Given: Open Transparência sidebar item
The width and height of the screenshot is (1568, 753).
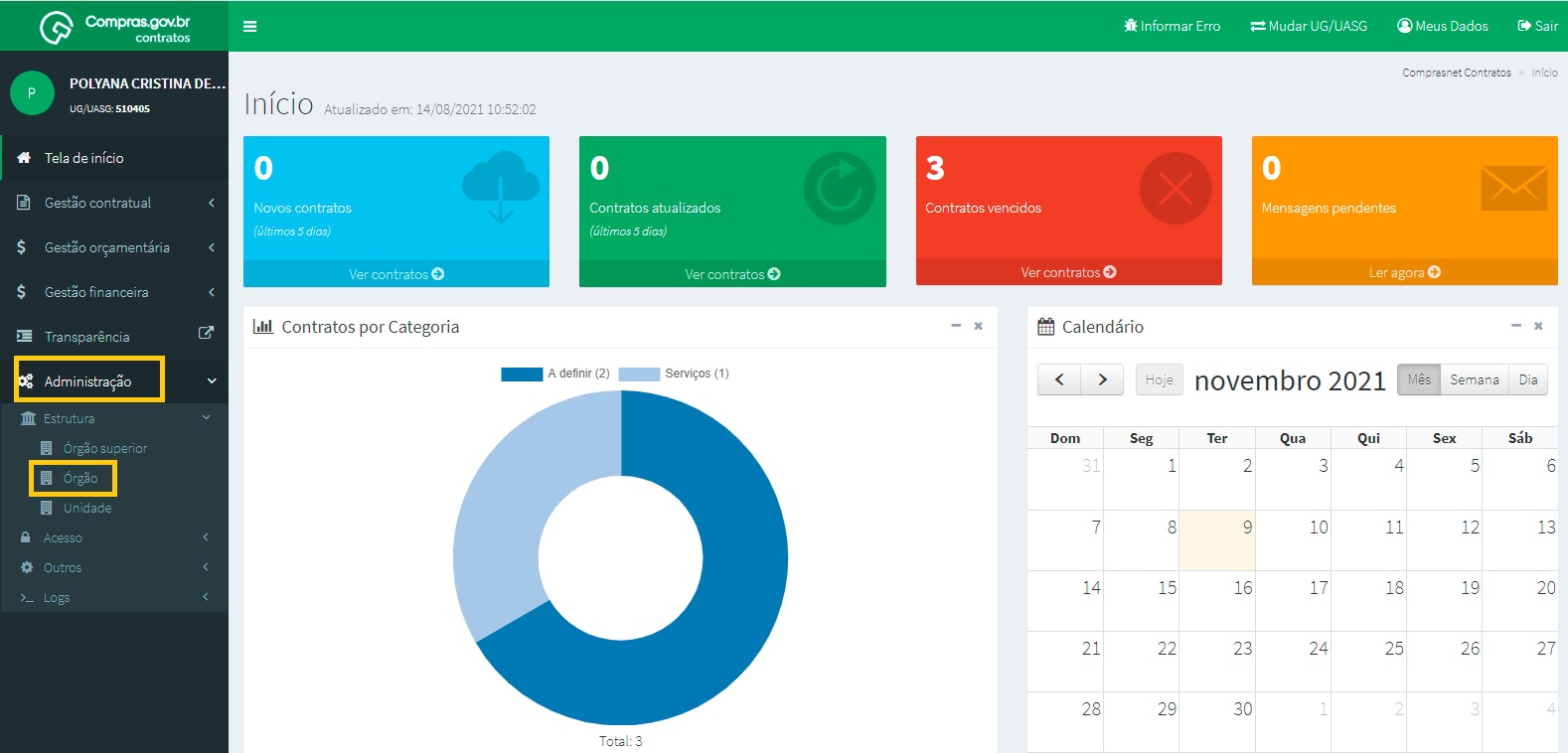Looking at the screenshot, I should point(114,337).
